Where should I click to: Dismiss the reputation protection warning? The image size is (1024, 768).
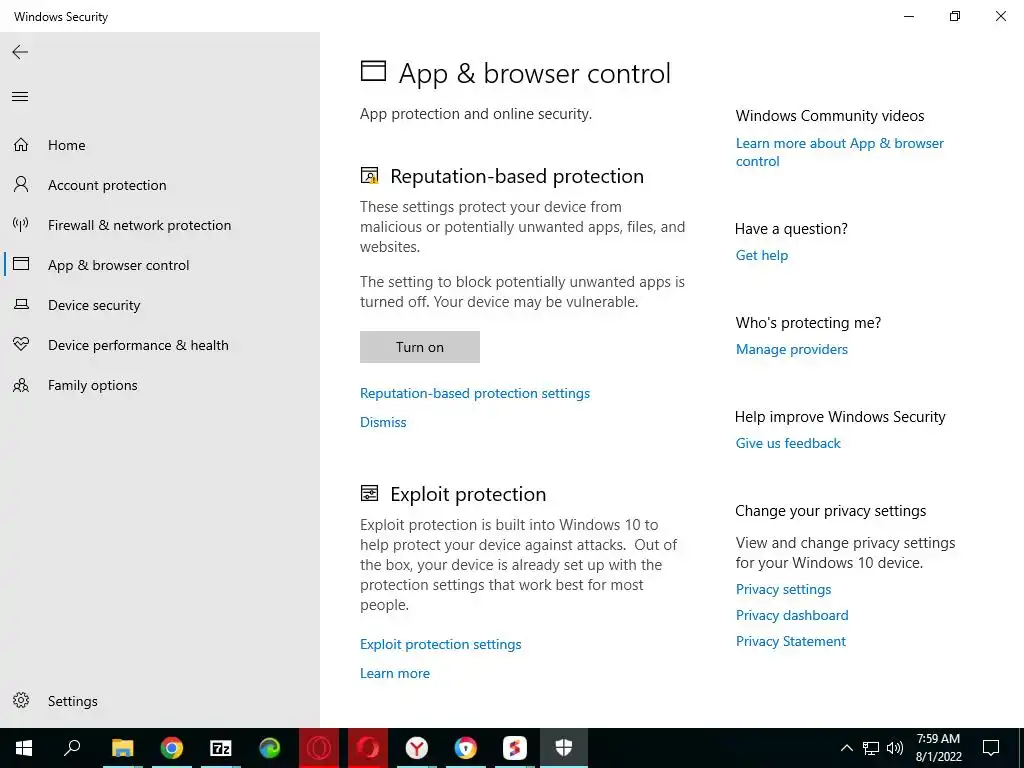pyautogui.click(x=383, y=422)
